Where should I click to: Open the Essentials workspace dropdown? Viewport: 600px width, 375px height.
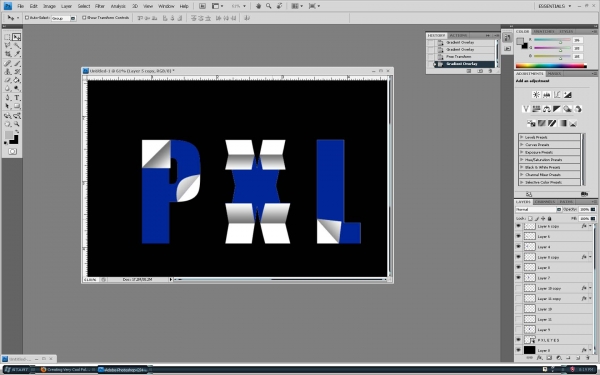pyautogui.click(x=555, y=6)
